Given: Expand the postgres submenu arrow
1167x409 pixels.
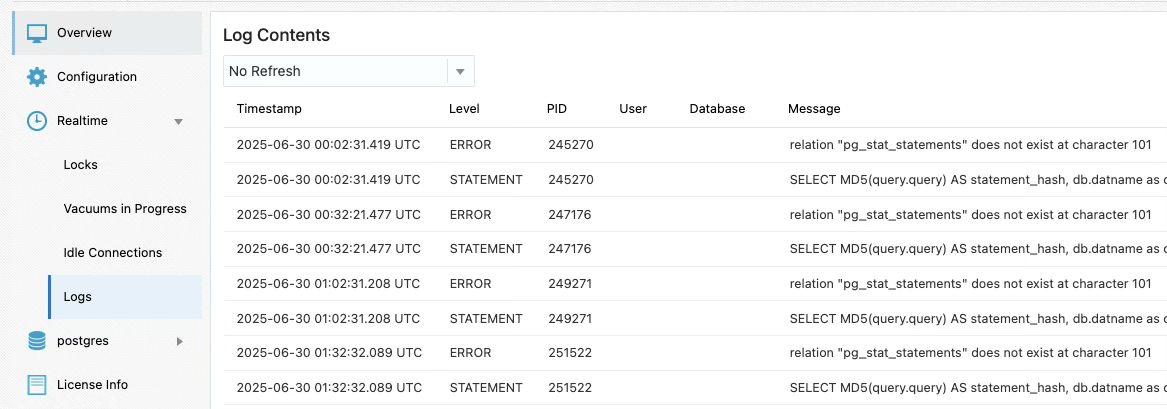Looking at the screenshot, I should click(180, 341).
